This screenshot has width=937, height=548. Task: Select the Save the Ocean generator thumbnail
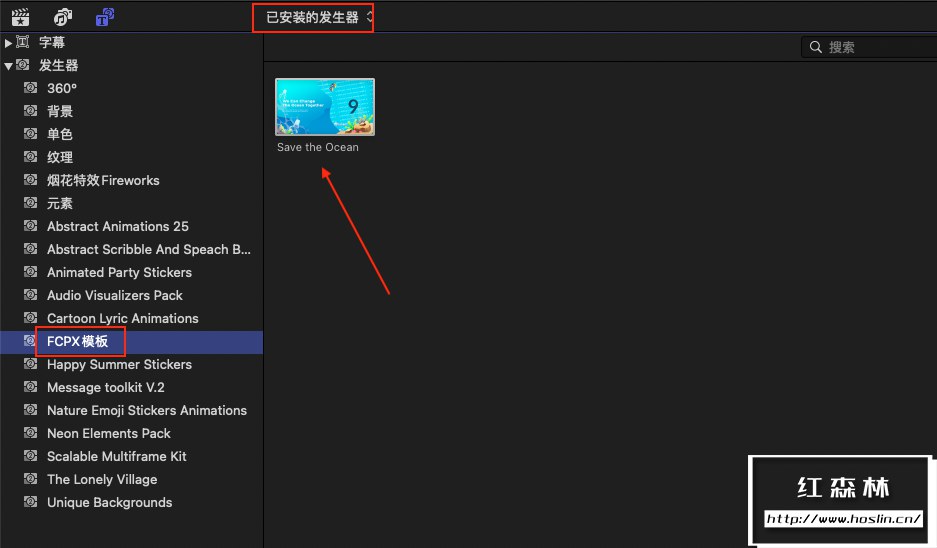tap(325, 107)
